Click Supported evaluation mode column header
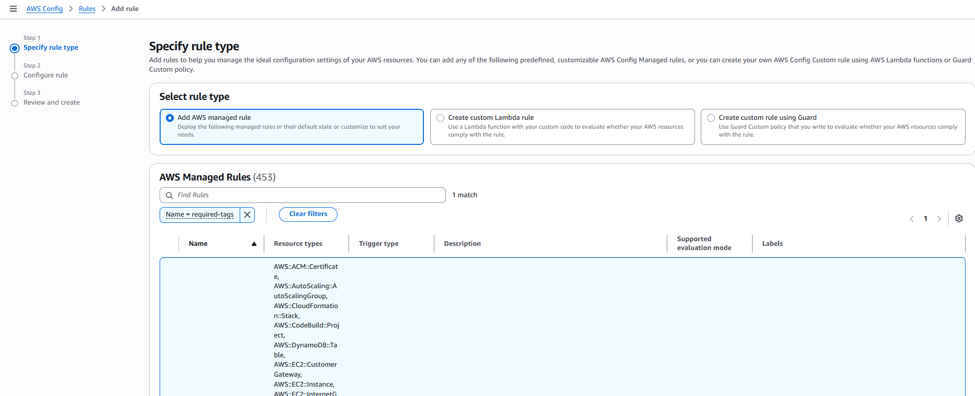Viewport: 975px width, 396px height. (x=704, y=243)
